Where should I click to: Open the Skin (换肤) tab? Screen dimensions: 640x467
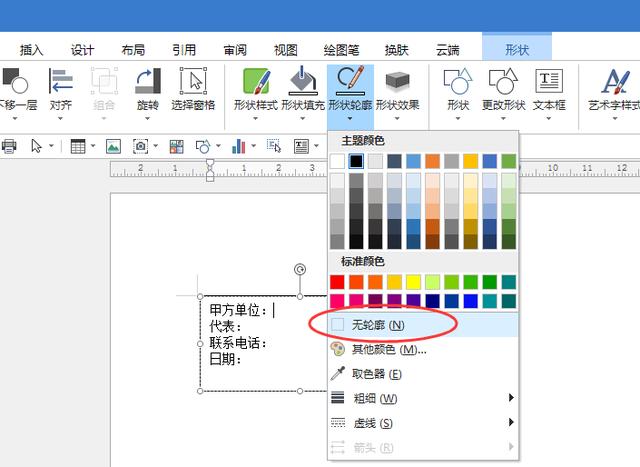tap(396, 50)
